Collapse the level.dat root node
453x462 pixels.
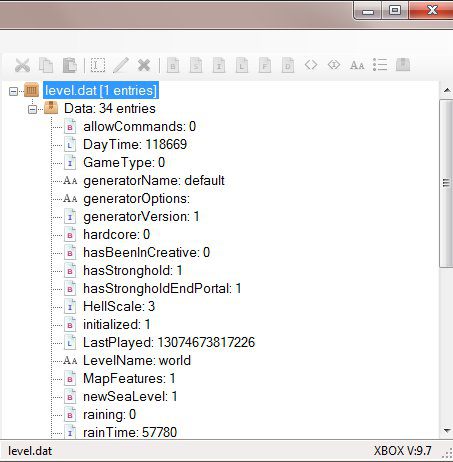coord(13,91)
